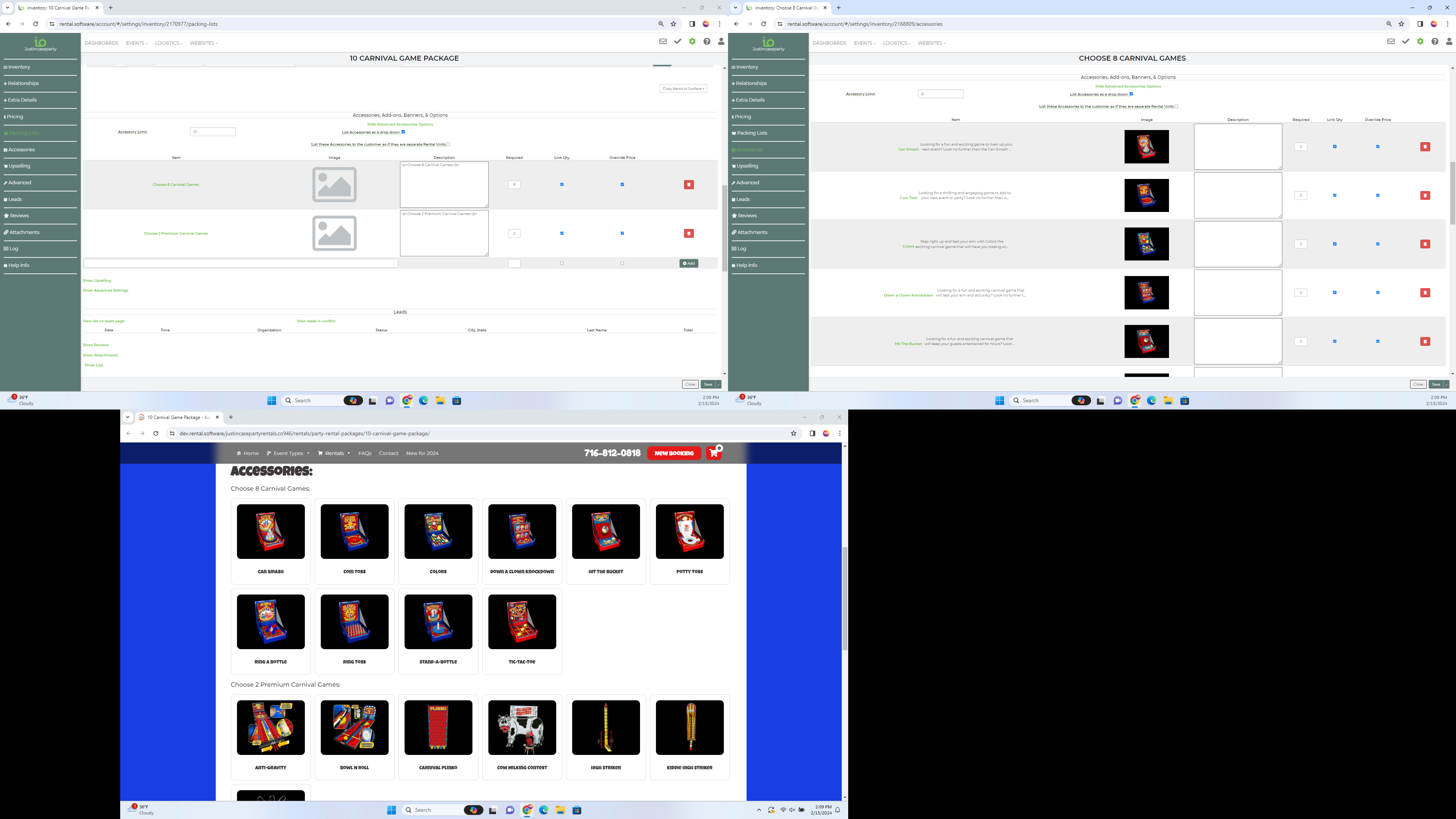The width and height of the screenshot is (1456, 819).
Task: Open the LOGISTICS menu in the right window
Action: [896, 43]
